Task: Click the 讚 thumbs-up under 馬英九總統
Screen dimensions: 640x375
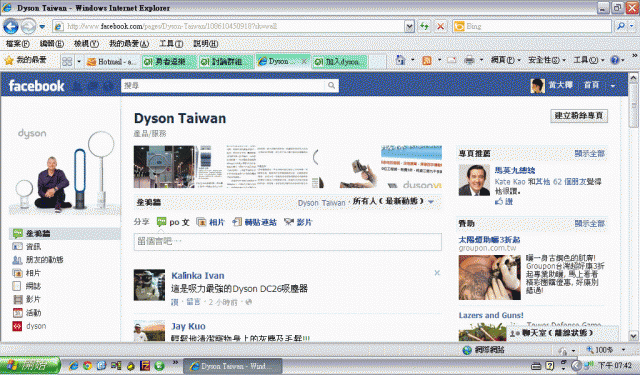Action: pyautogui.click(x=504, y=201)
